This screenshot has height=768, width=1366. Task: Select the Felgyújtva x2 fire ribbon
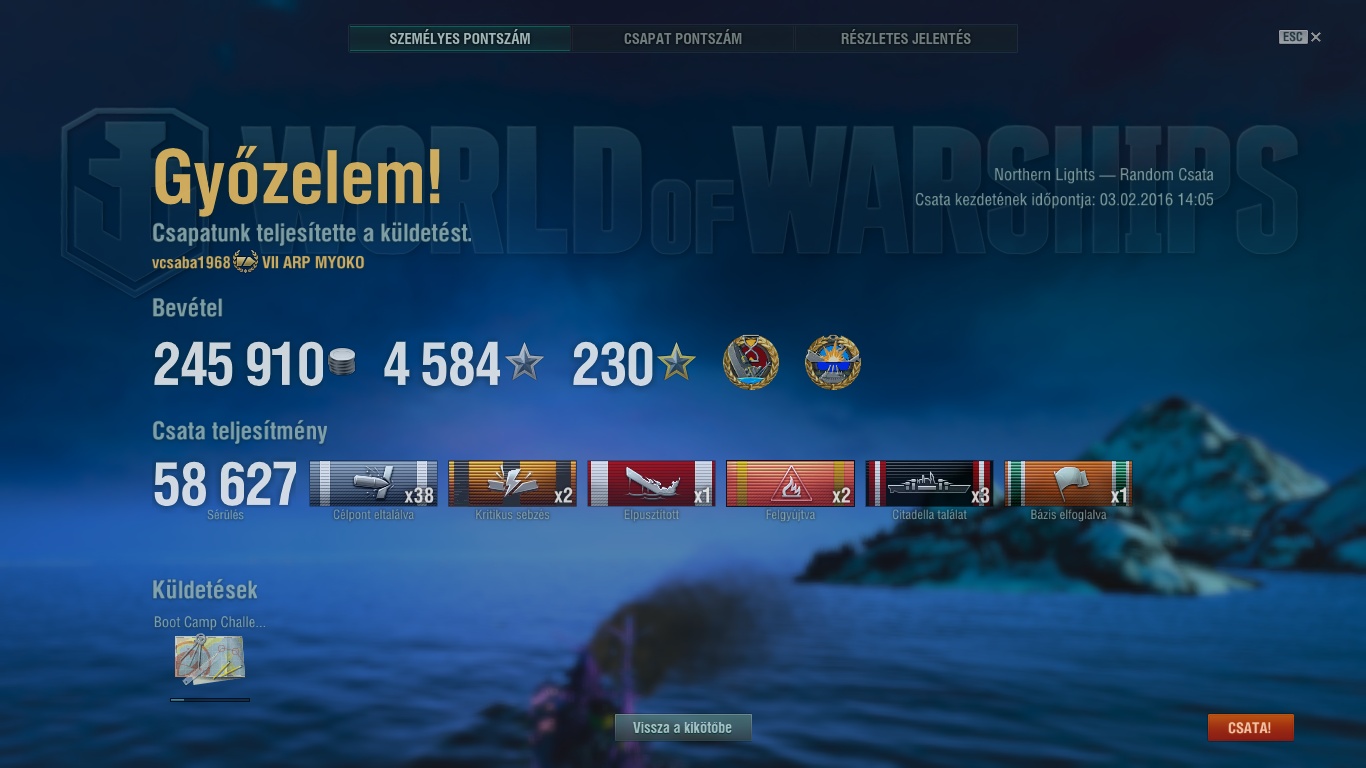pos(790,484)
